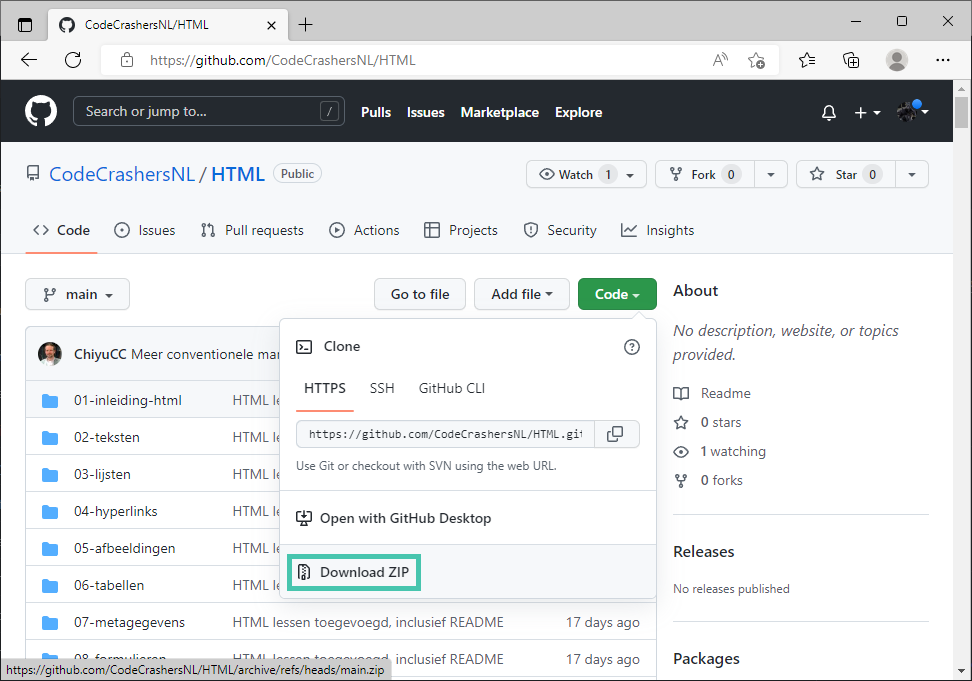Open Issues in the top navigation
The height and width of the screenshot is (681, 972).
tap(425, 112)
